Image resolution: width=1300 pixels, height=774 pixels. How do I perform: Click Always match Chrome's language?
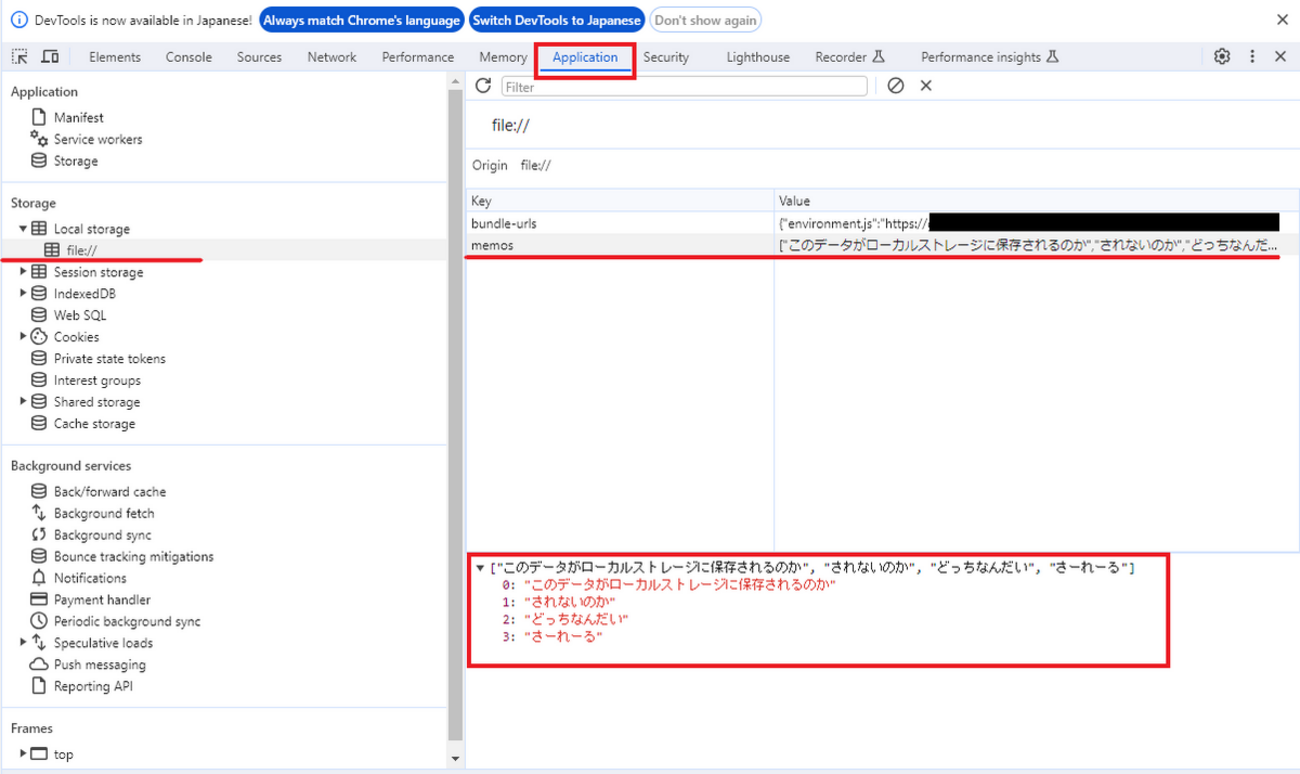(x=361, y=20)
